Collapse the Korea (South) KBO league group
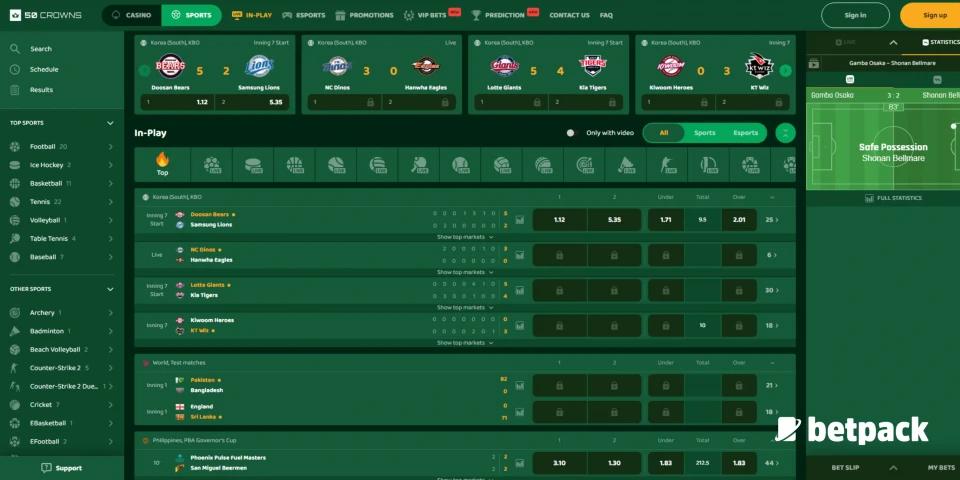This screenshot has width=960, height=480. click(771, 197)
